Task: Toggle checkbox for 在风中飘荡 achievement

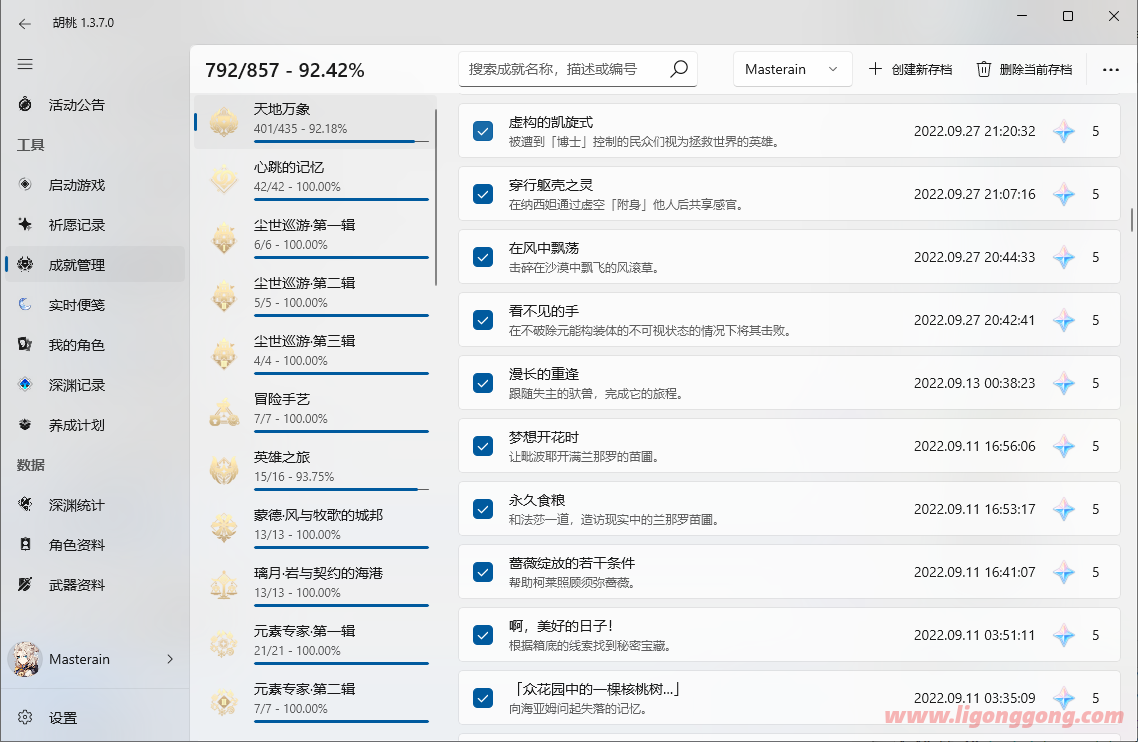Action: click(x=483, y=257)
